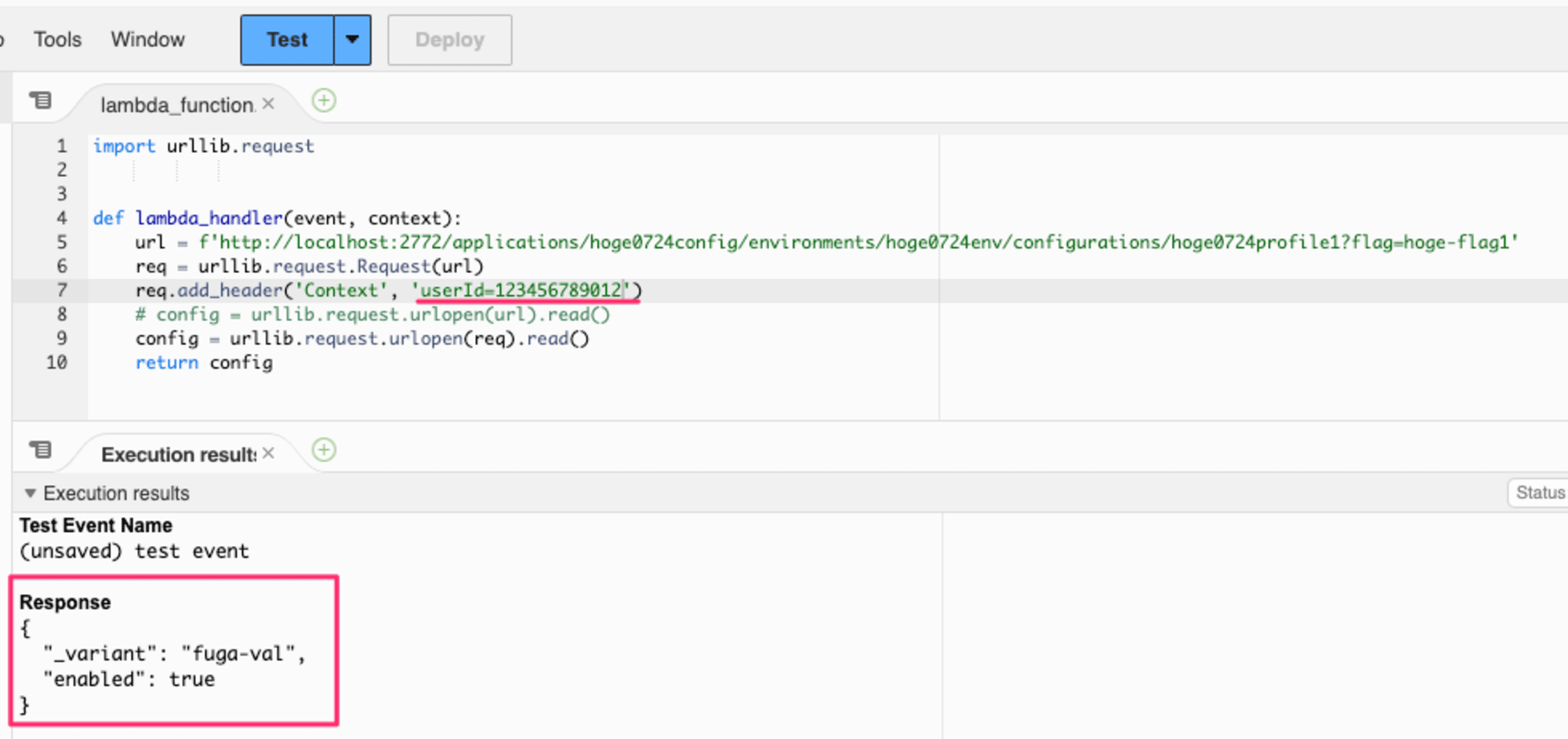Open the Window menu

click(x=147, y=39)
